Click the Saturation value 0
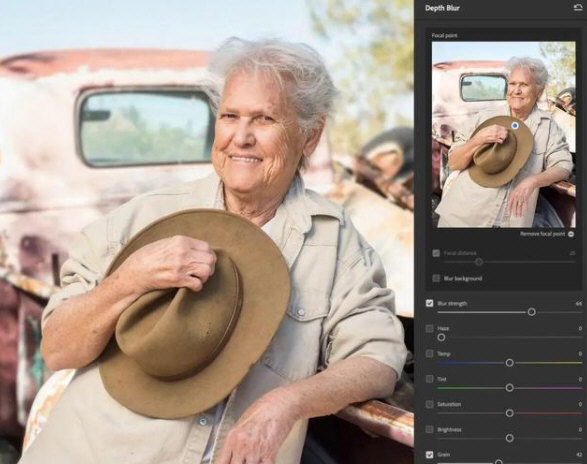The image size is (587, 464). pos(580,404)
